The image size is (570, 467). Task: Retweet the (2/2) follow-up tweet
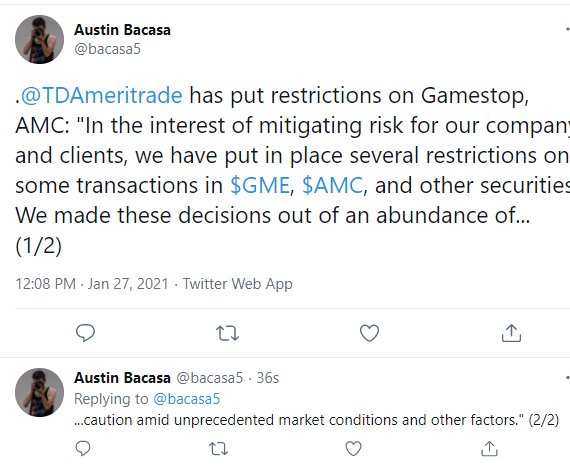(x=218, y=449)
